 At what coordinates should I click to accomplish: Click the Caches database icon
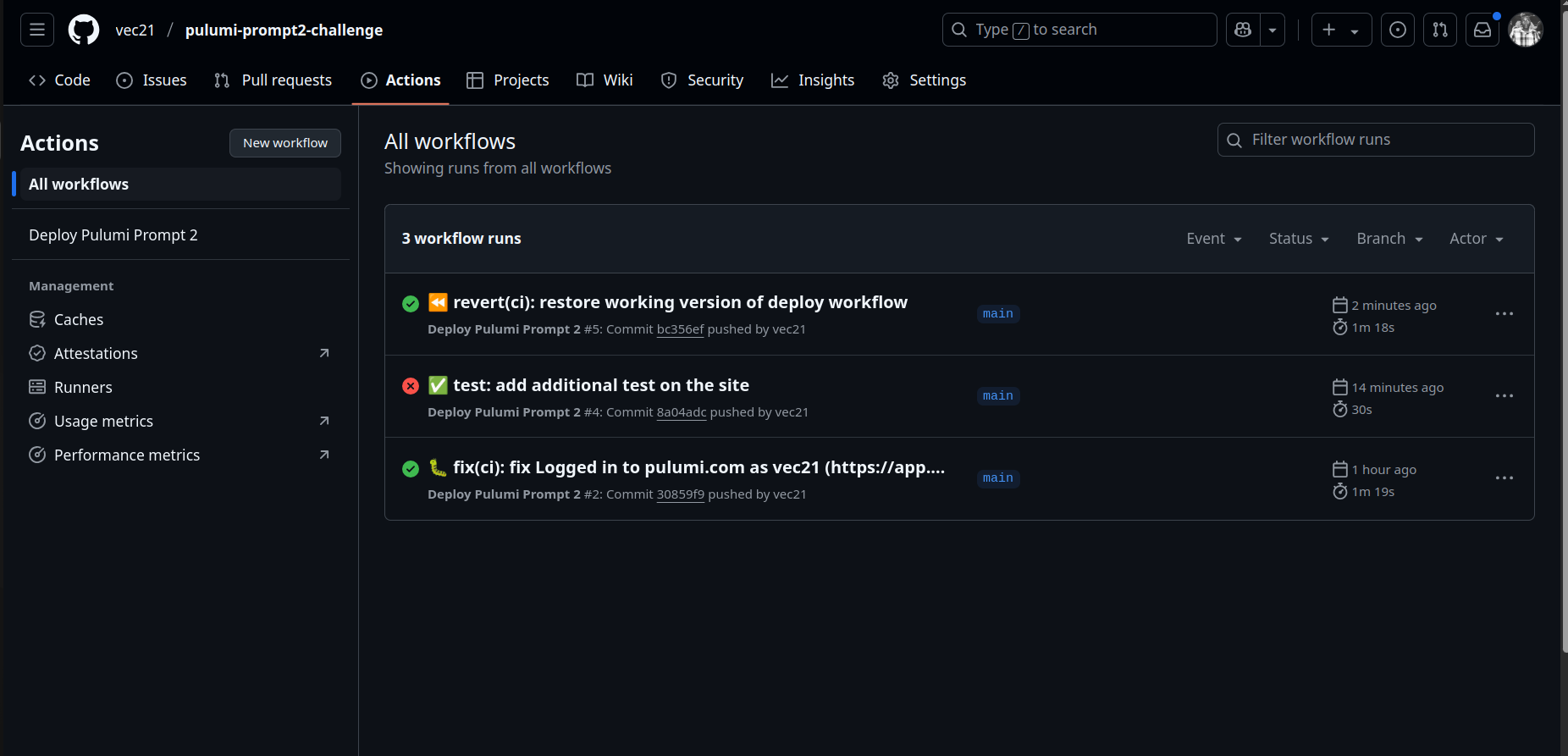point(37,319)
